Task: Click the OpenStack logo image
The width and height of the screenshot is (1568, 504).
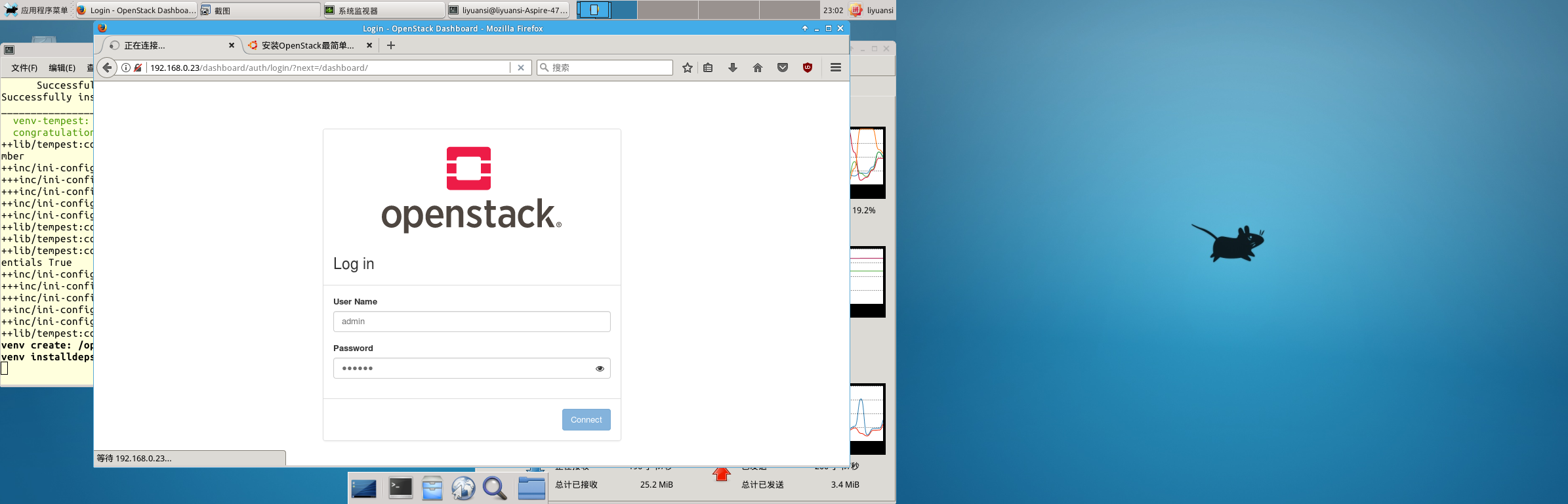Action: [x=472, y=189]
